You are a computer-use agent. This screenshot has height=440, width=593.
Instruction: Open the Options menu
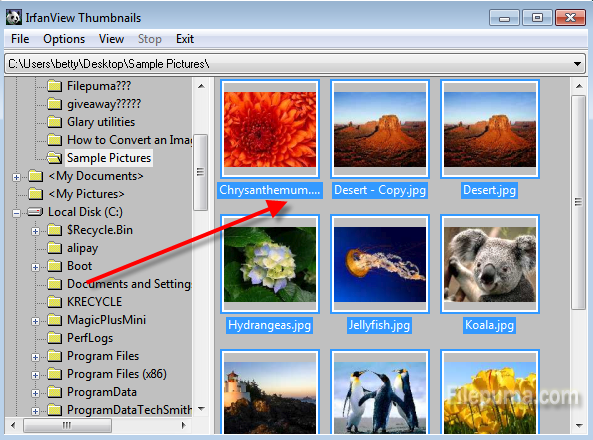click(64, 39)
